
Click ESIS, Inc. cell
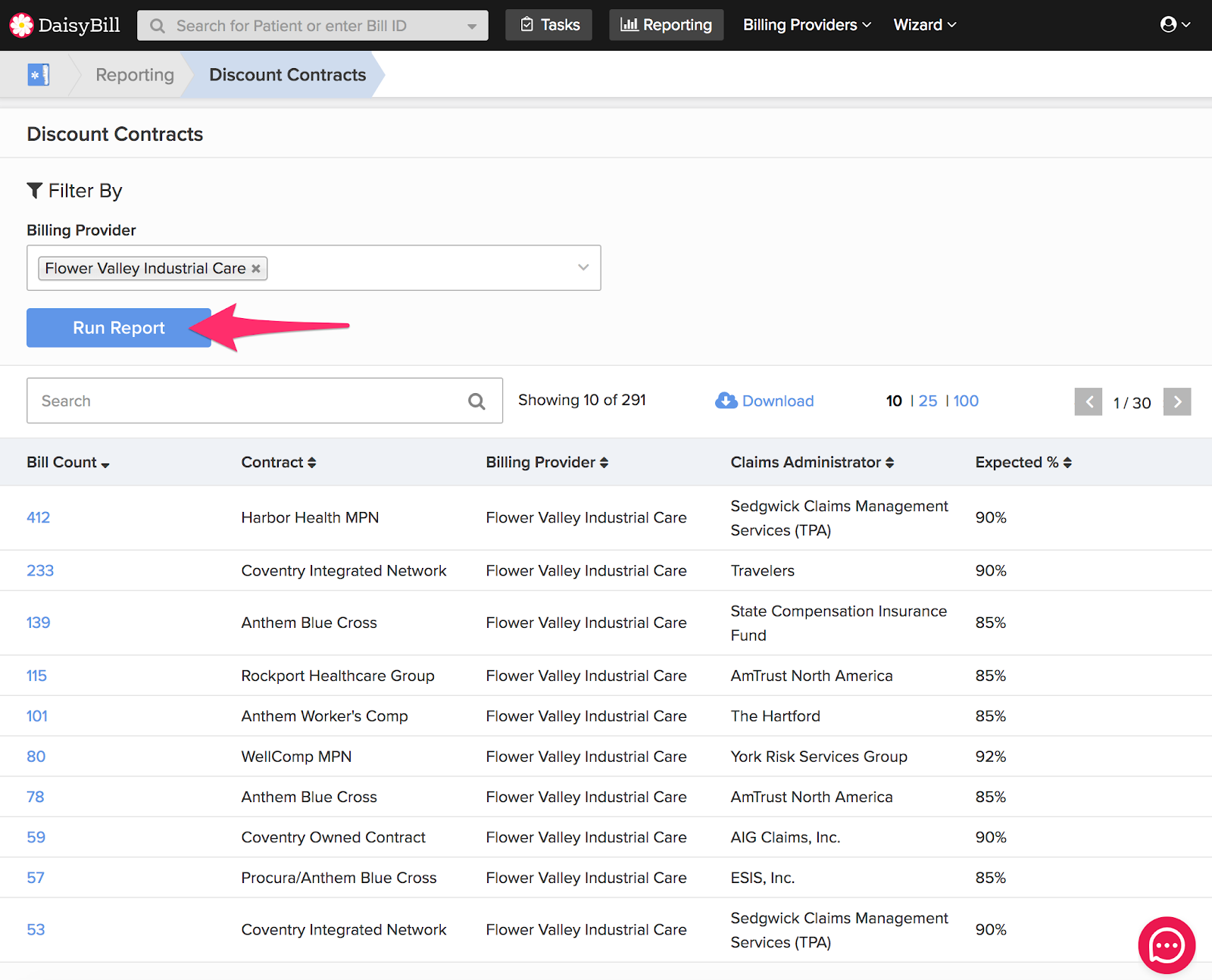pos(763,879)
